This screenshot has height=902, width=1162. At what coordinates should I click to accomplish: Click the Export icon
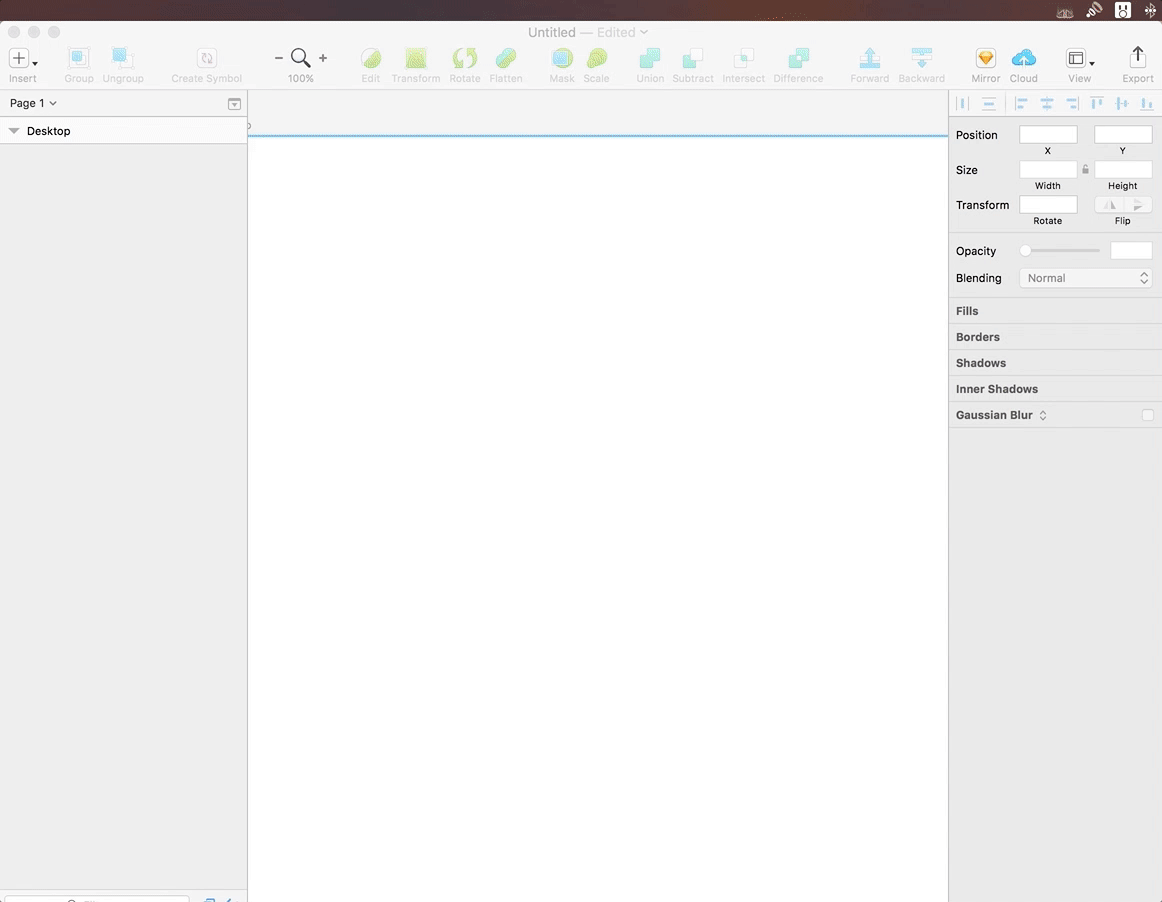[1138, 57]
